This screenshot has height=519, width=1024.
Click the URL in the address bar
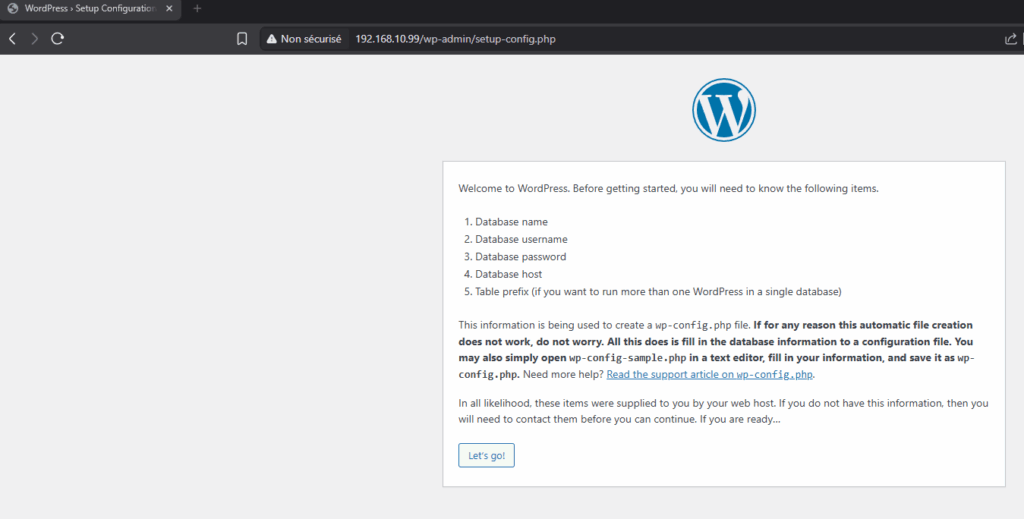(455, 39)
